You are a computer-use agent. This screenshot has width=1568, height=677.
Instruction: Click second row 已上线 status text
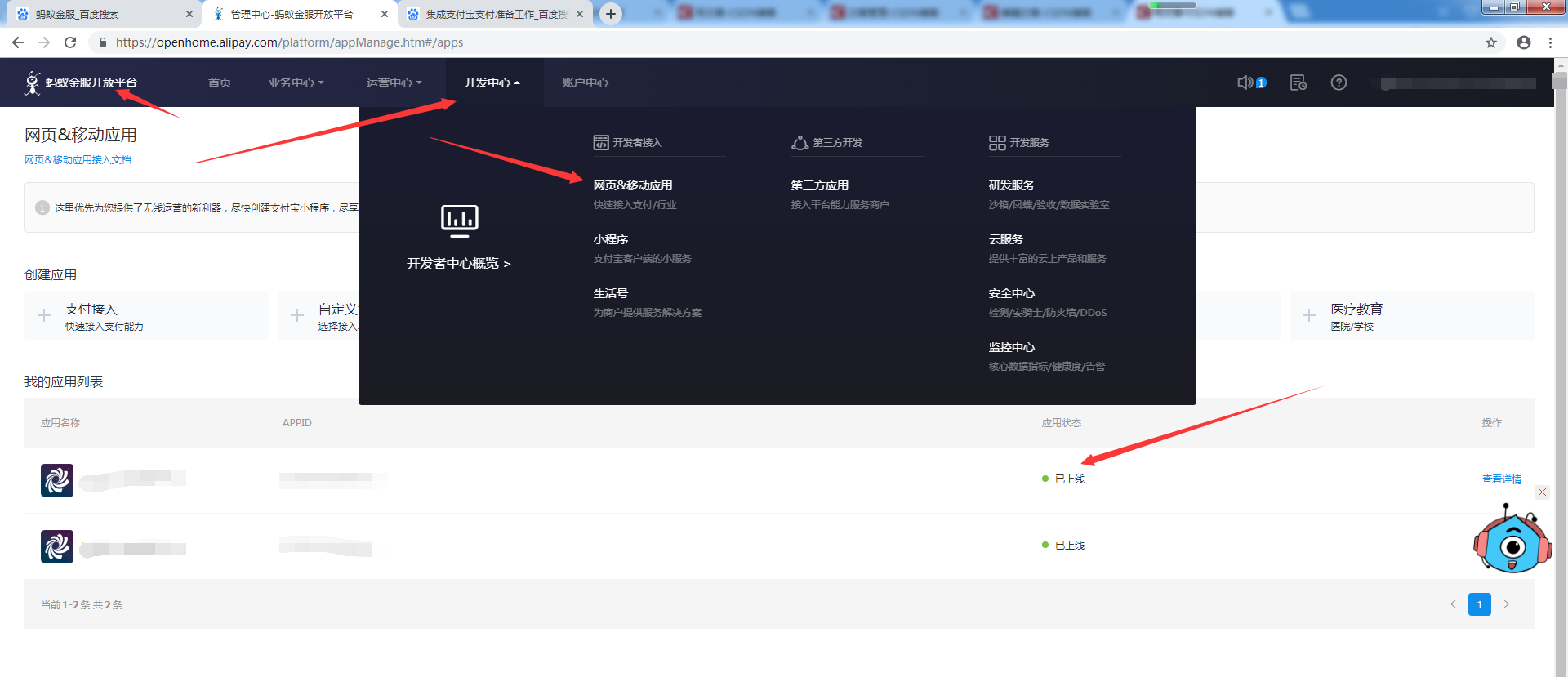pyautogui.click(x=1070, y=546)
